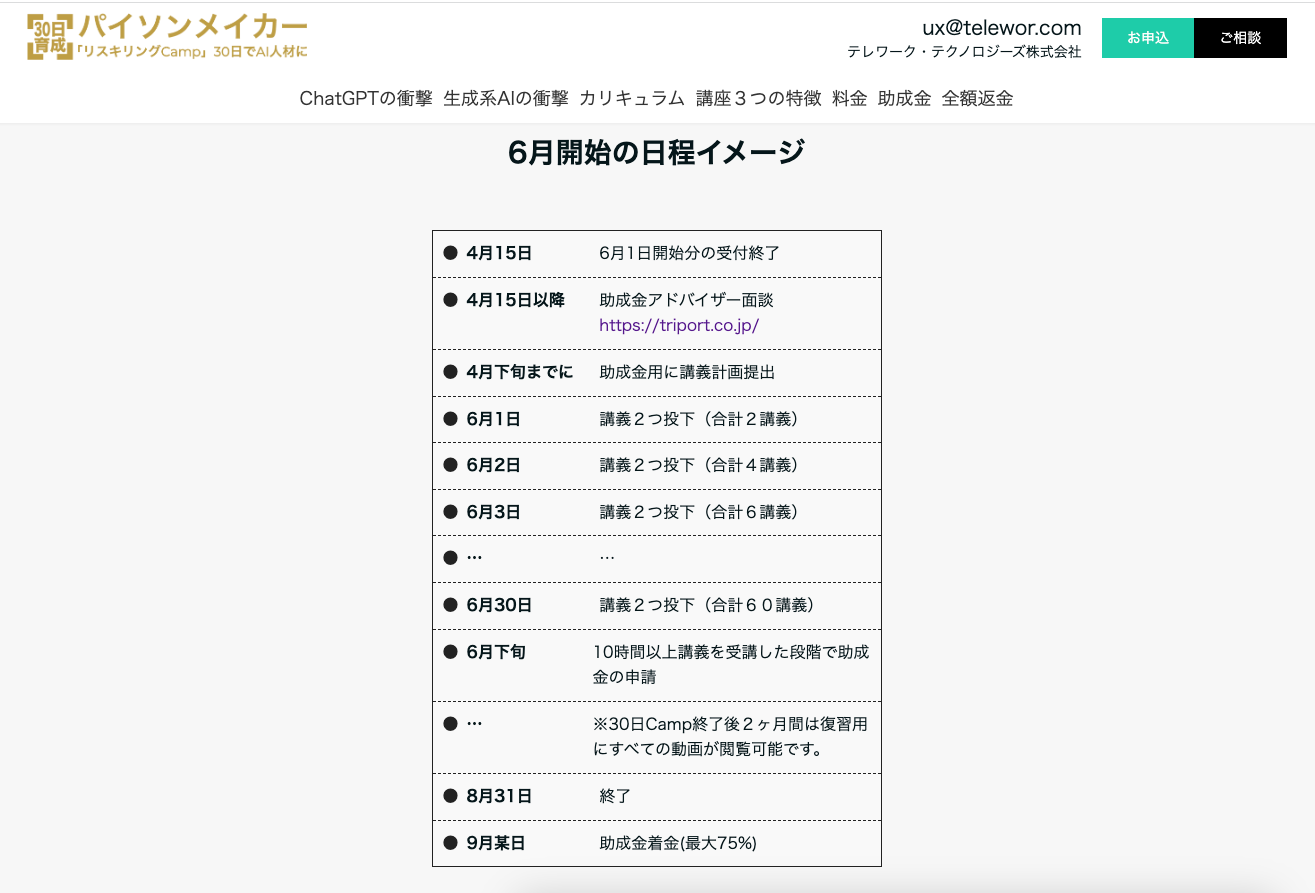Click the ご相談 button
The width and height of the screenshot is (1315, 893).
(x=1240, y=38)
